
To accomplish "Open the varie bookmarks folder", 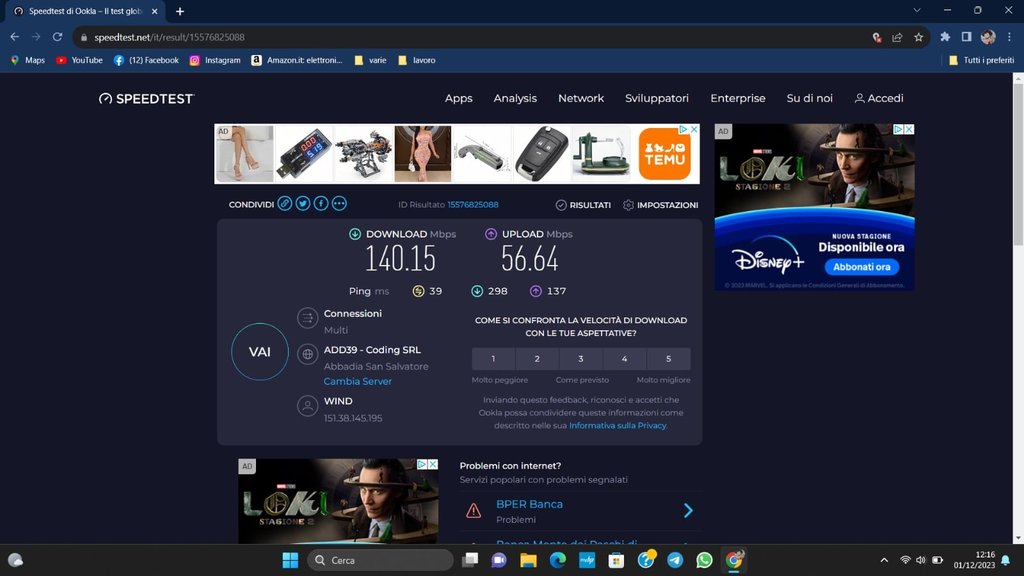I will [370, 60].
